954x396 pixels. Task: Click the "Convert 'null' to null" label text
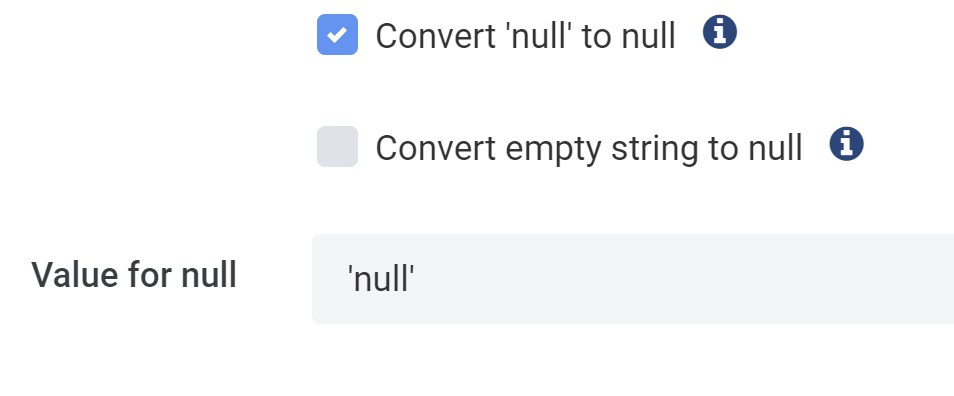(526, 36)
